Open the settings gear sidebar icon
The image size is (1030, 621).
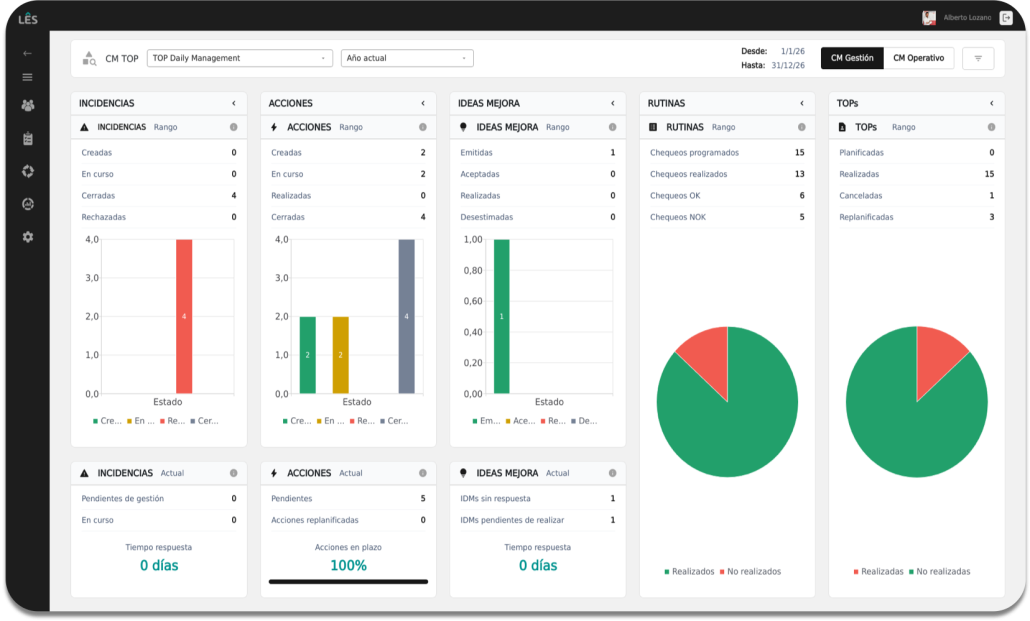click(x=28, y=237)
